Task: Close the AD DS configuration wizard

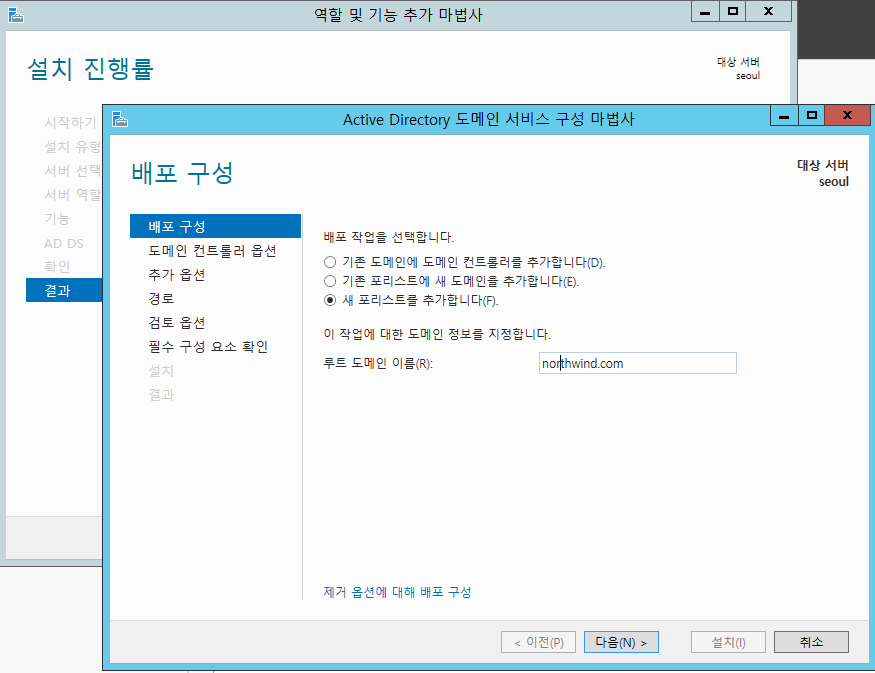Action: 847,116
